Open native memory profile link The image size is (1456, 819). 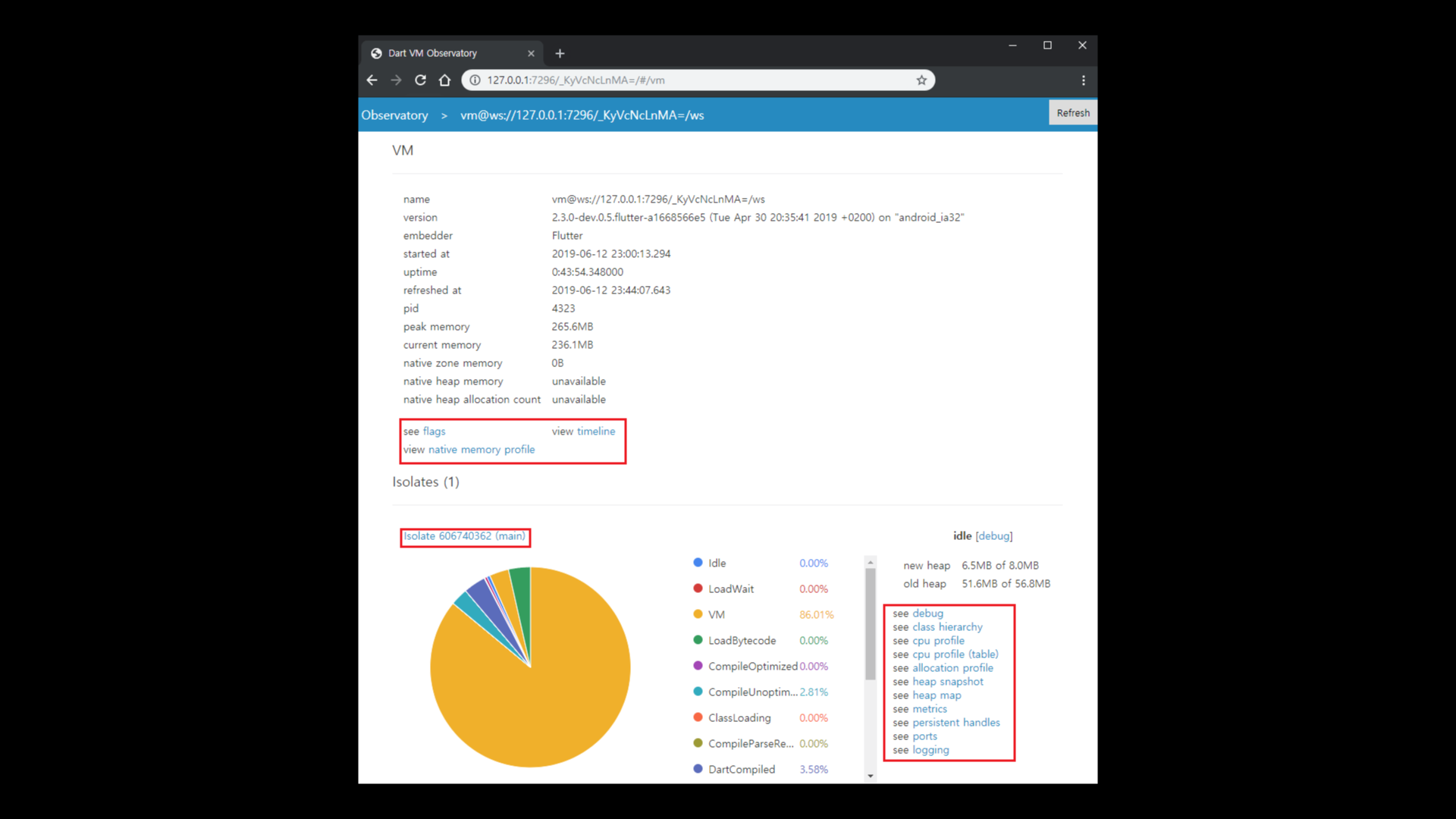coord(481,450)
